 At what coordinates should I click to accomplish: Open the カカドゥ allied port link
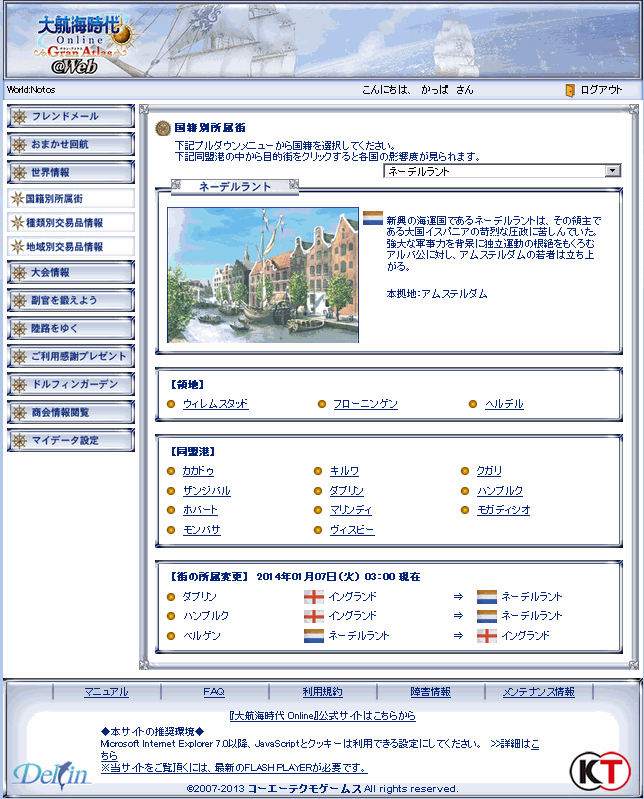[x=198, y=471]
